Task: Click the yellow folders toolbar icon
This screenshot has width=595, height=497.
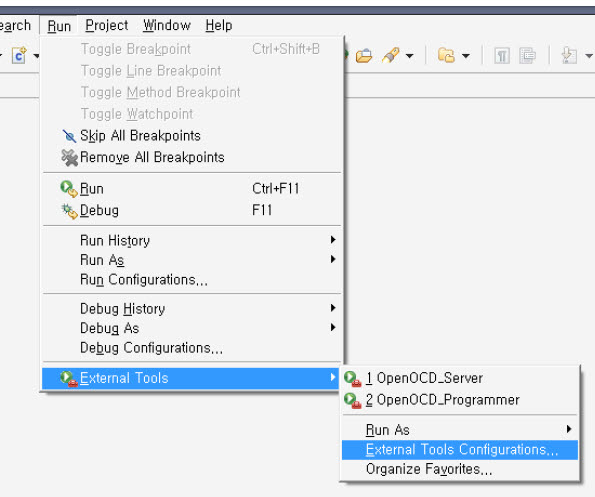Action: pyautogui.click(x=446, y=55)
